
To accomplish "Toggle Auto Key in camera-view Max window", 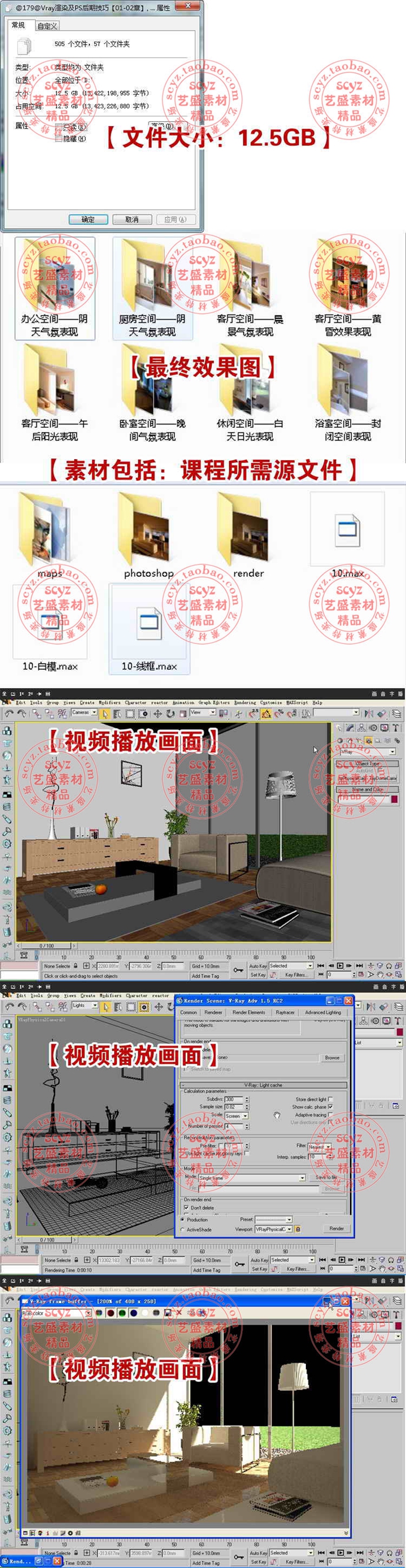I will [259, 966].
